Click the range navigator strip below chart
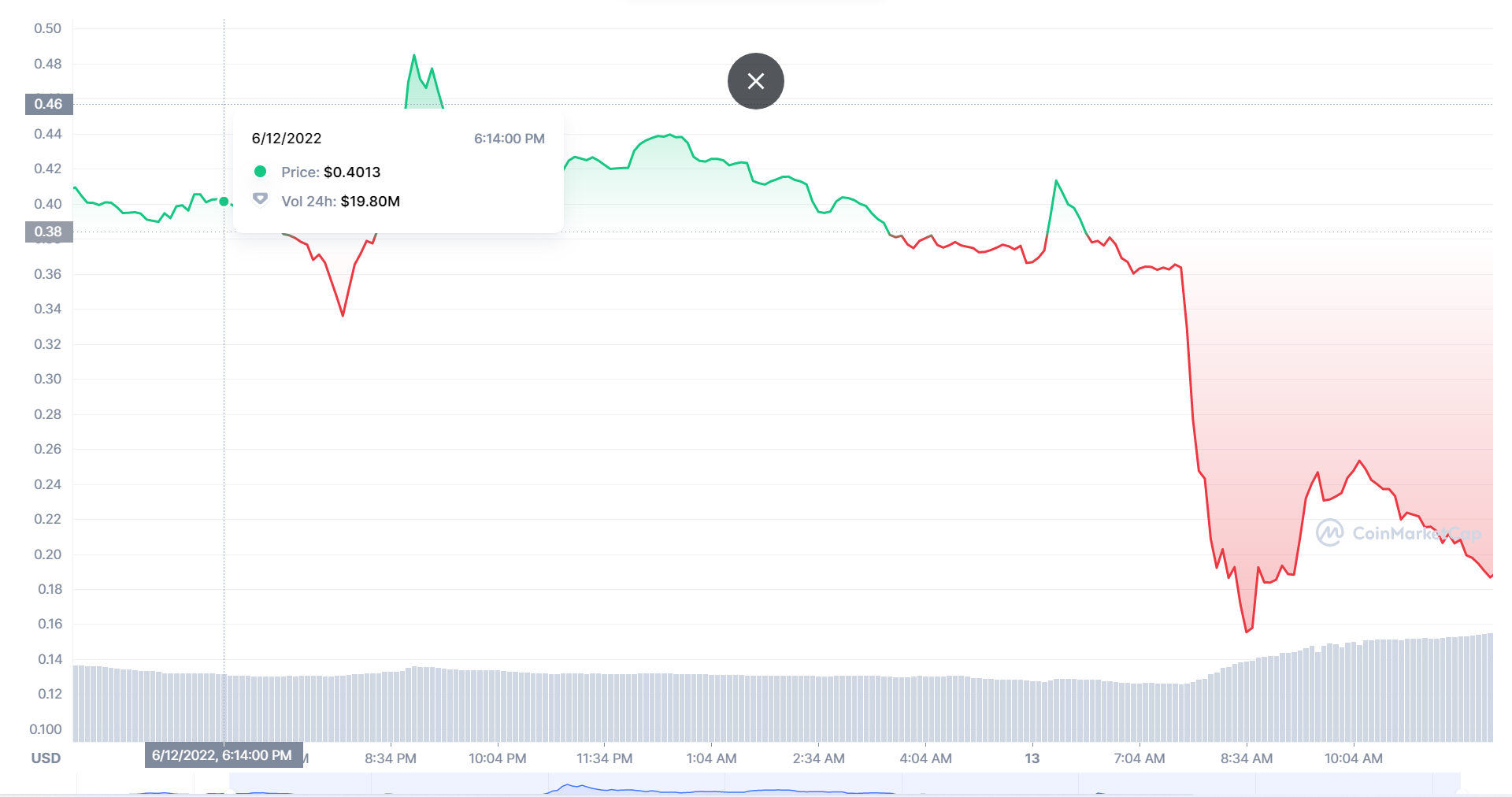The width and height of the screenshot is (1512, 797). (768, 784)
